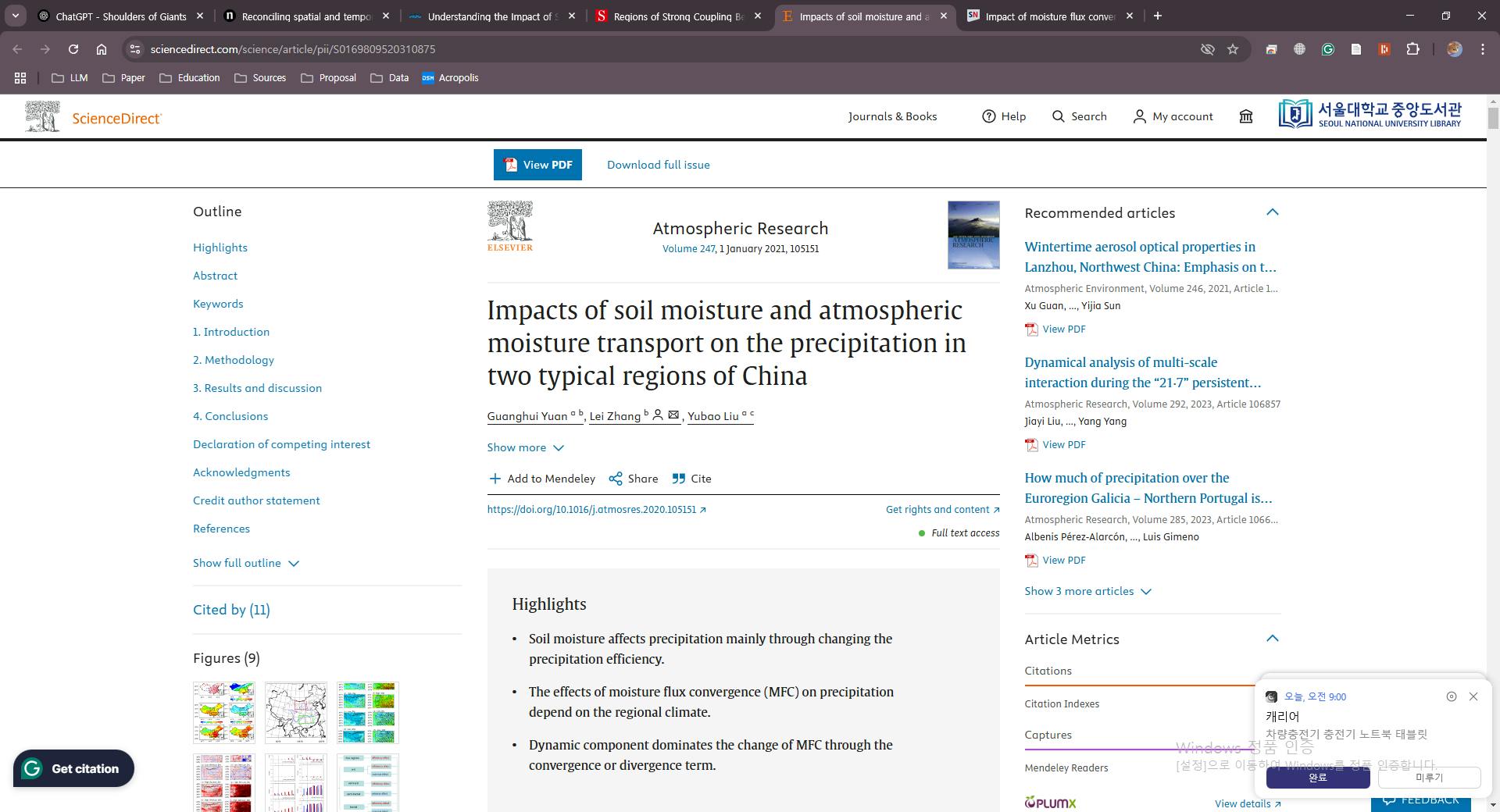The height and width of the screenshot is (812, 1500).
Task: Click the Add to Mendeley plus icon
Action: [x=495, y=479]
